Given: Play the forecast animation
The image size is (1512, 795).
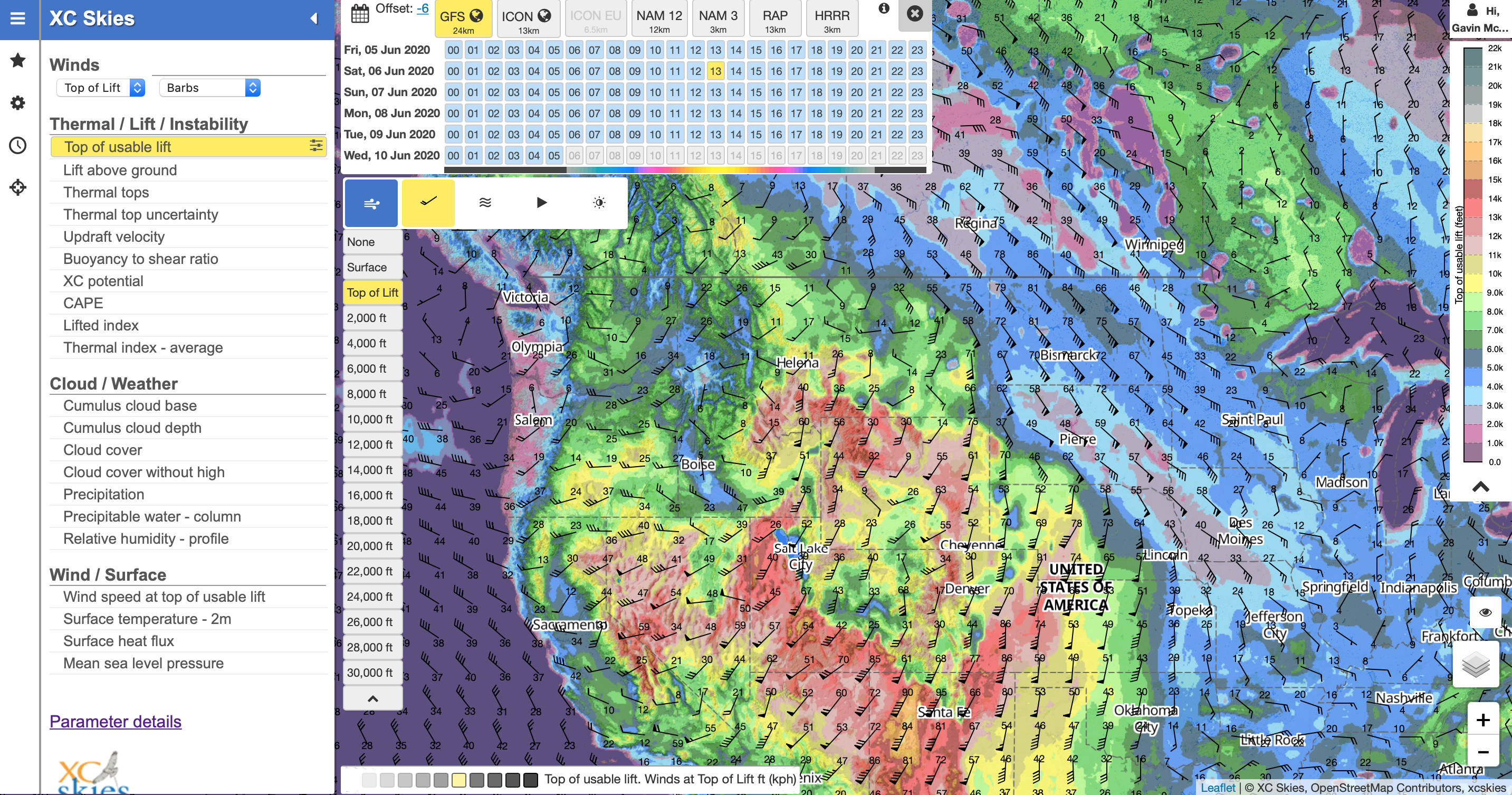Looking at the screenshot, I should click(x=542, y=203).
